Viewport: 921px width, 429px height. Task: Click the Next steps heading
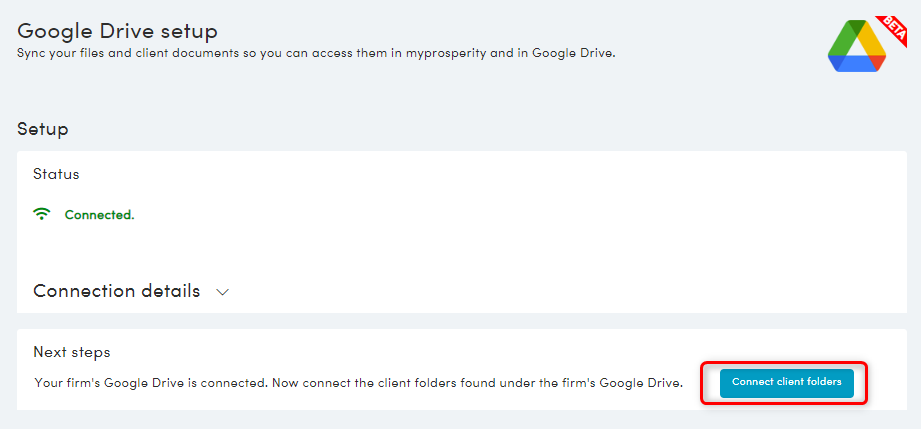point(71,352)
